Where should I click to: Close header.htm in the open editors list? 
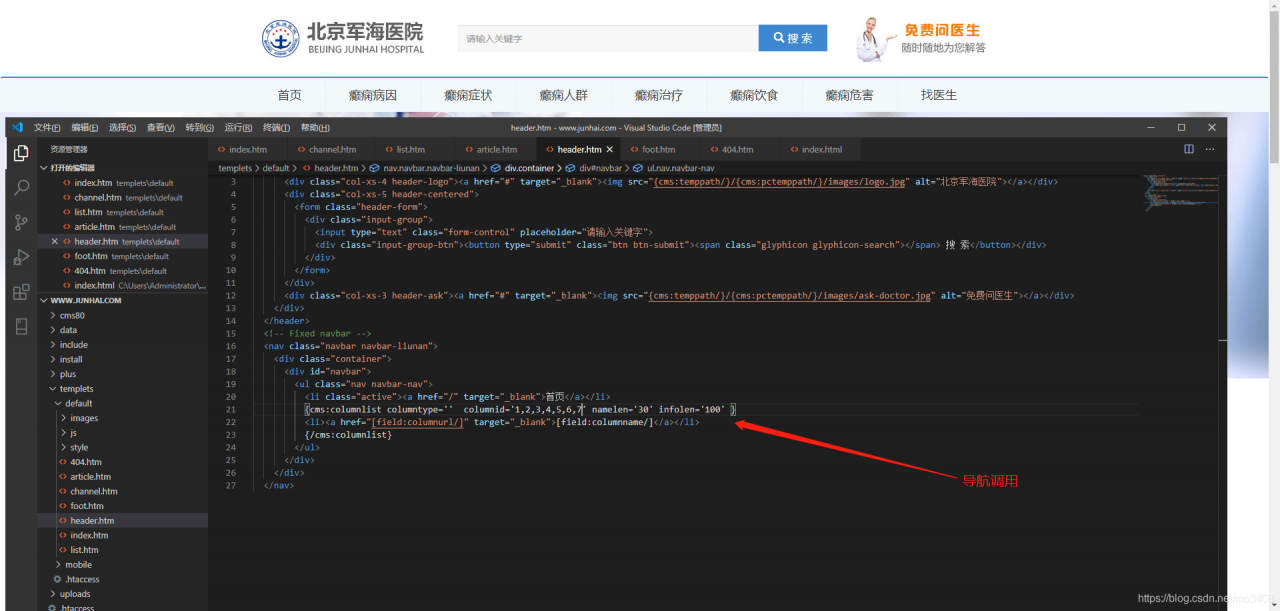(x=55, y=241)
